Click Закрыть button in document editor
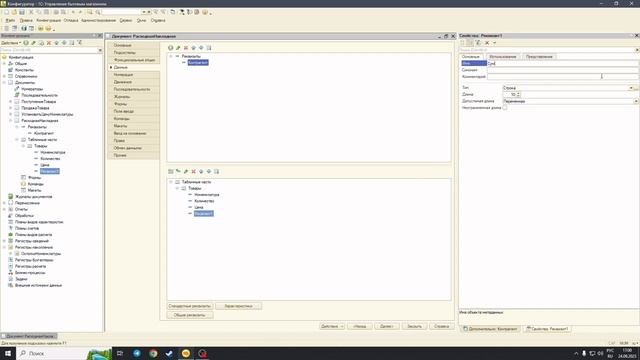640x360 pixels. click(x=414, y=327)
